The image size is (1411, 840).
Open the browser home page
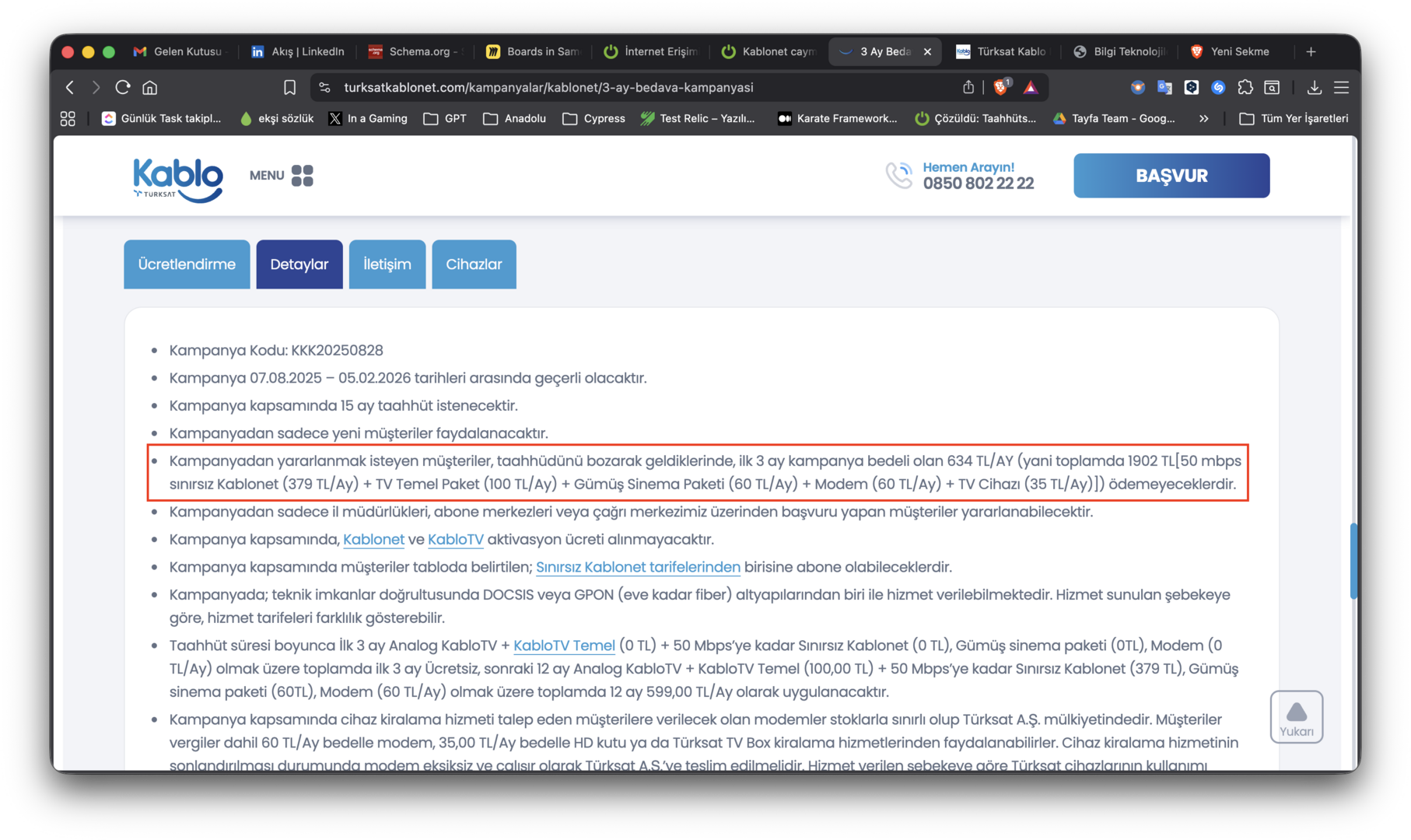point(150,87)
